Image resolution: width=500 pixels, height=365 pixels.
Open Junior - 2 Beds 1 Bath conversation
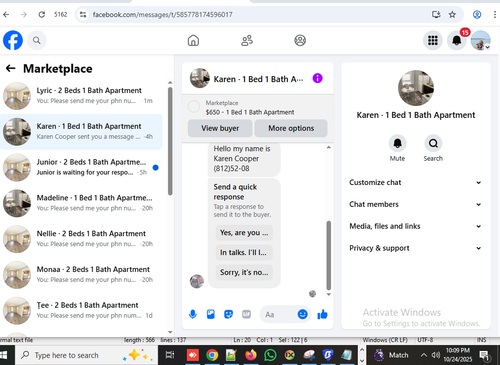click(x=81, y=167)
